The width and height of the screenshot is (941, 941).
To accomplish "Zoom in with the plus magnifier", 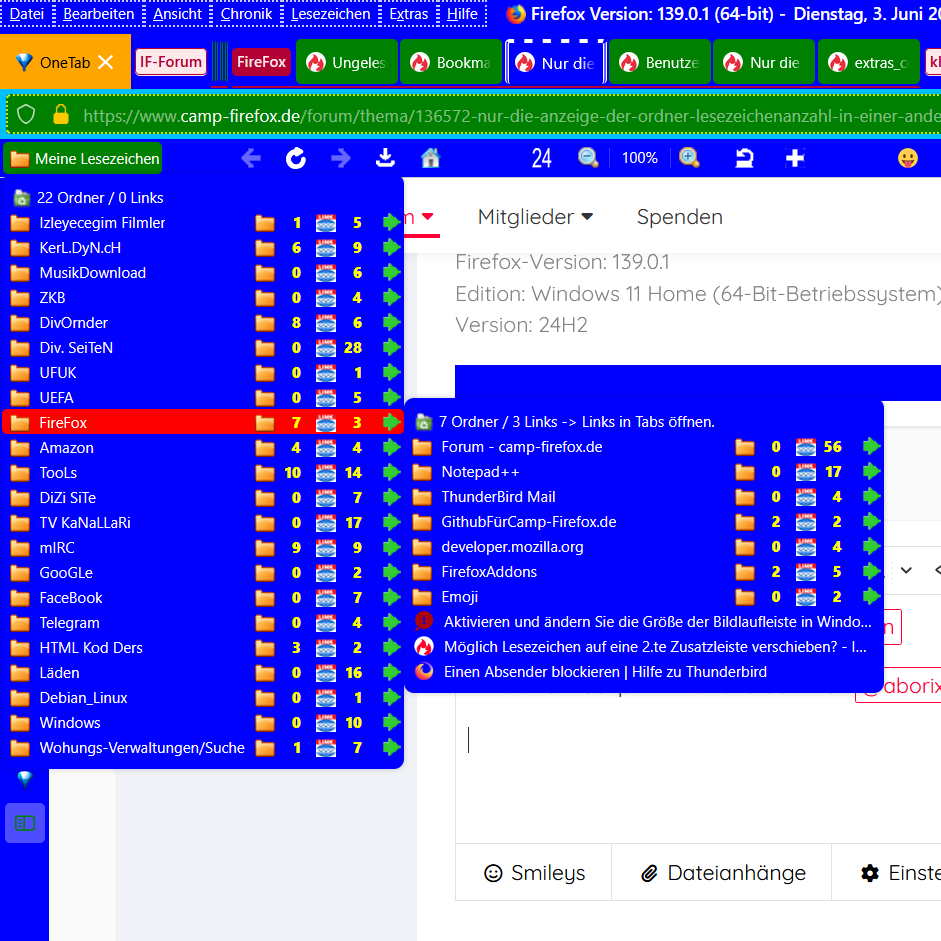I will pyautogui.click(x=689, y=158).
